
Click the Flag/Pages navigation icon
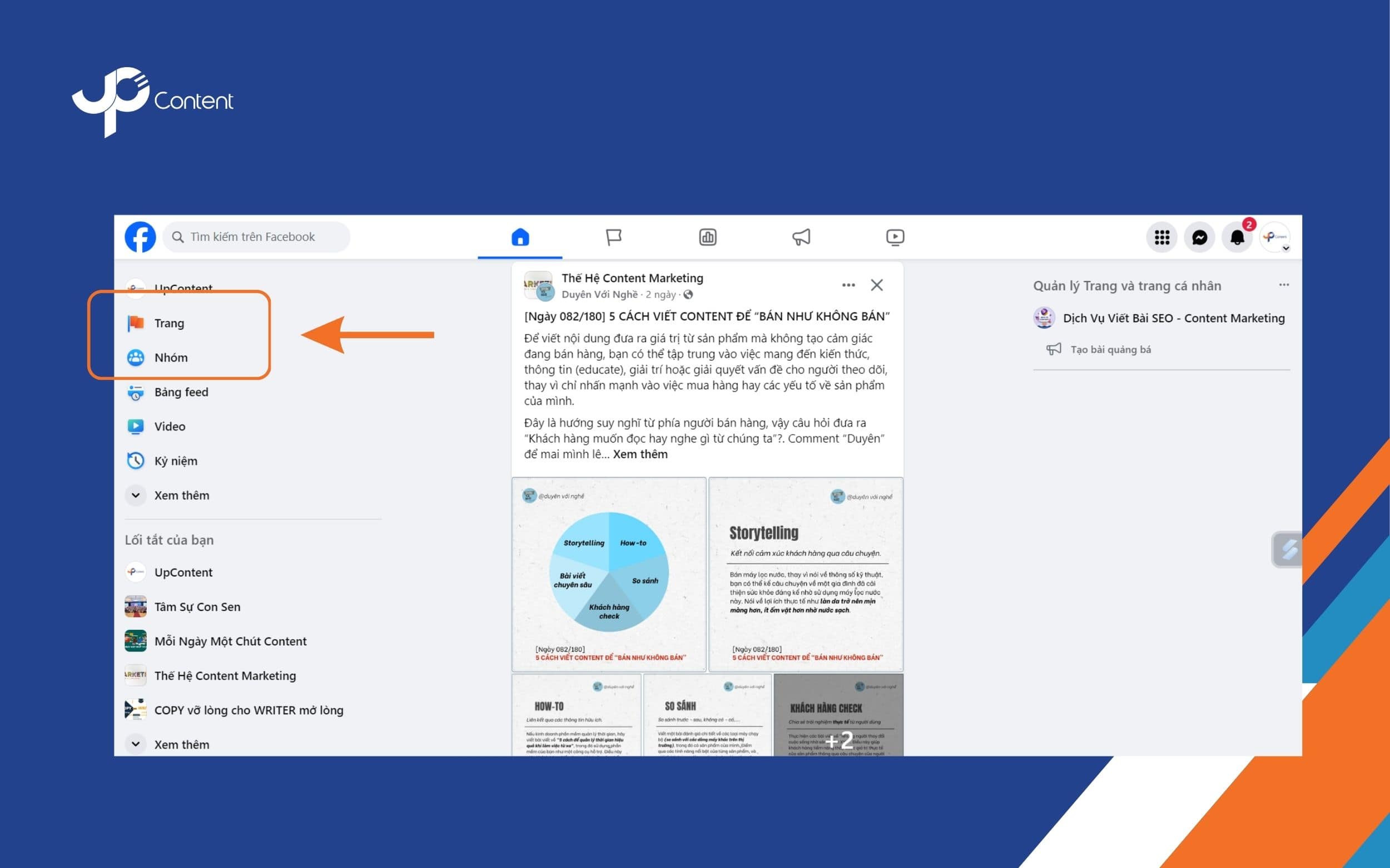(x=613, y=237)
